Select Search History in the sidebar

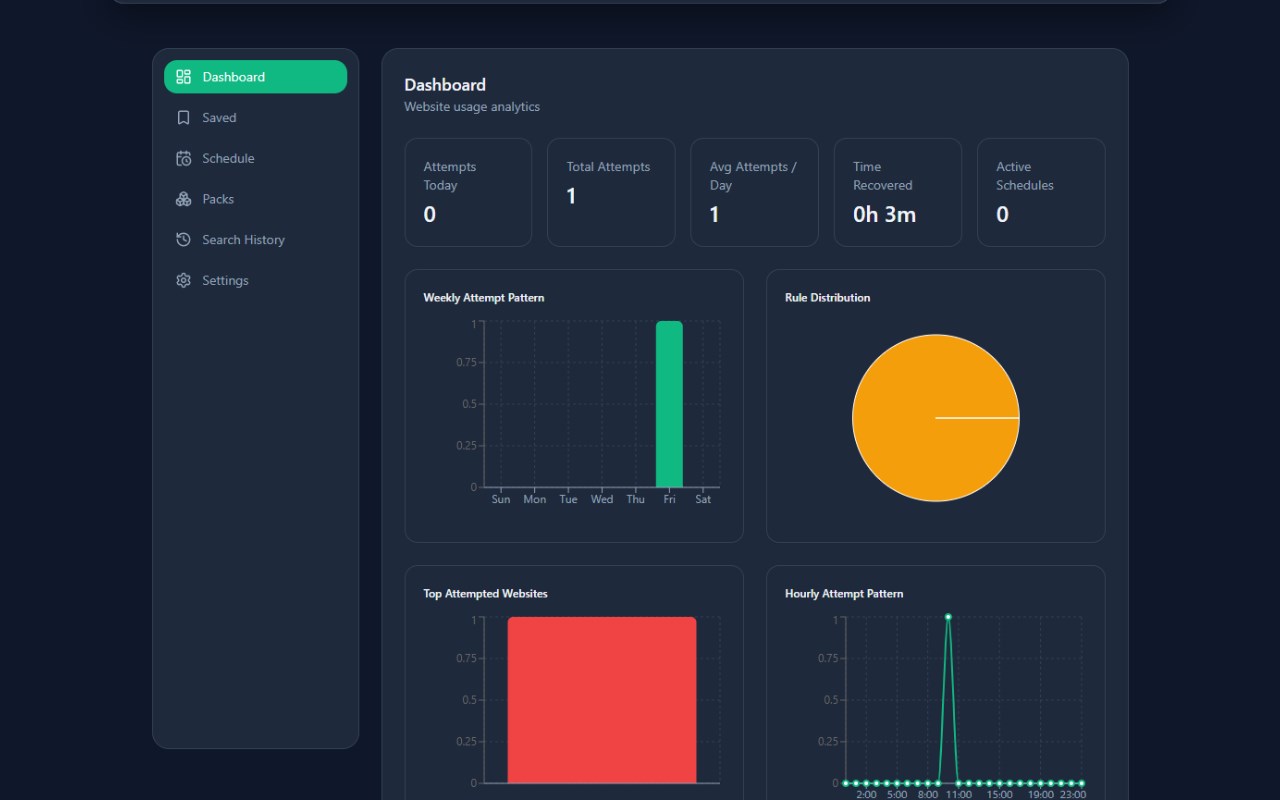point(256,240)
